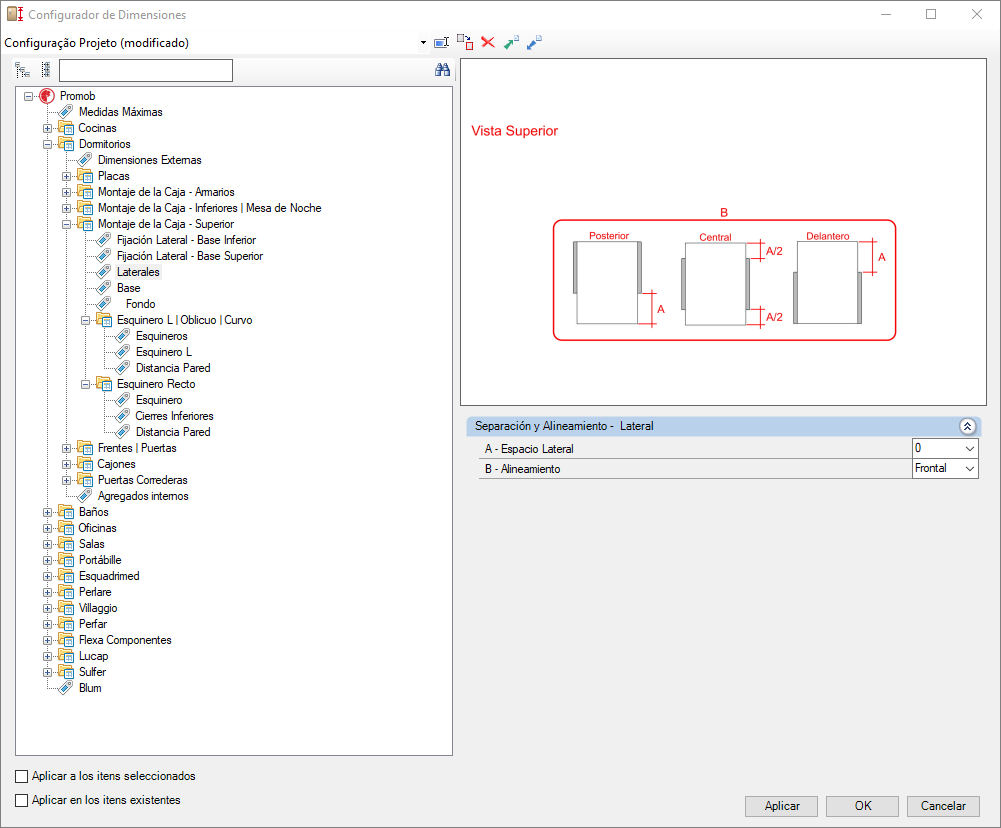Click the A - Espacio Lateral label
Screen dimensions: 1001x828
529,449
